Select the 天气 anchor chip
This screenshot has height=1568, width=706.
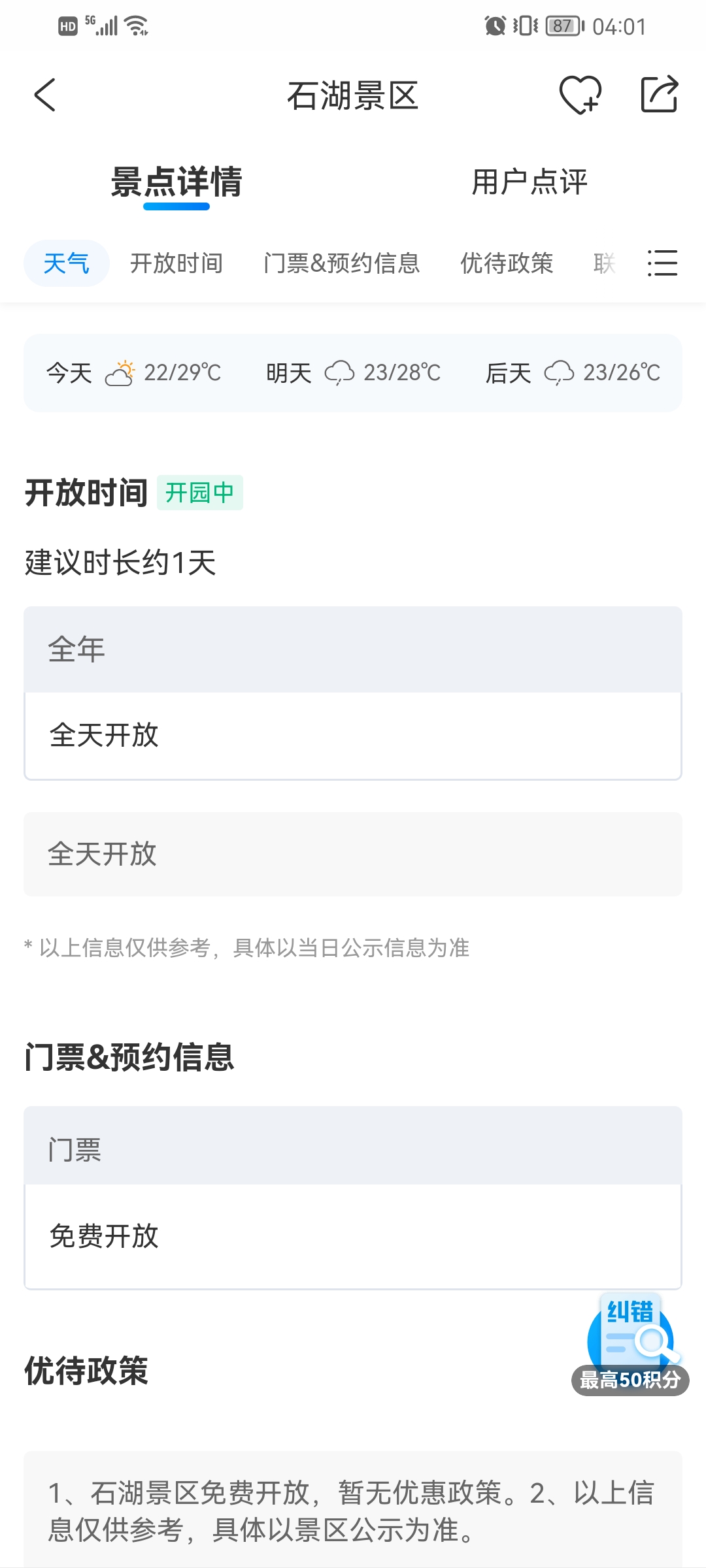point(67,263)
